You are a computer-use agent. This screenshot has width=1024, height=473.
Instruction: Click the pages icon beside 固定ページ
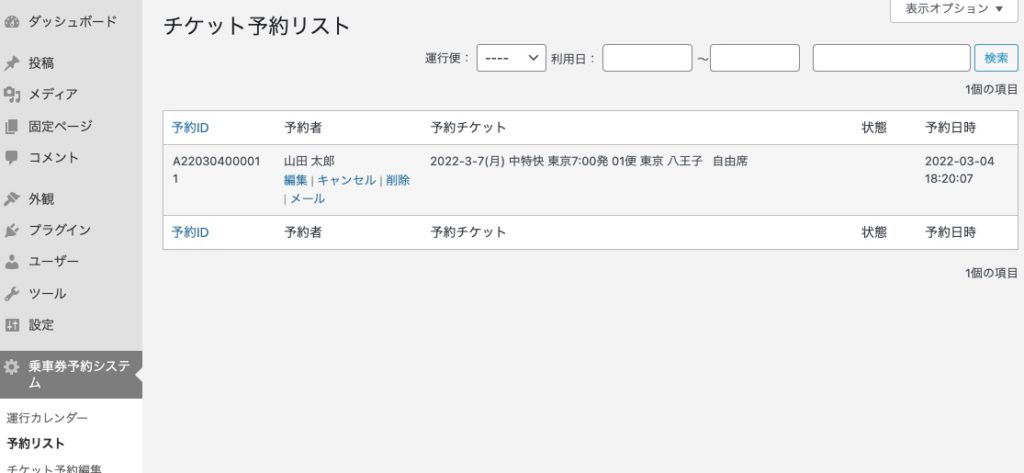click(12, 127)
